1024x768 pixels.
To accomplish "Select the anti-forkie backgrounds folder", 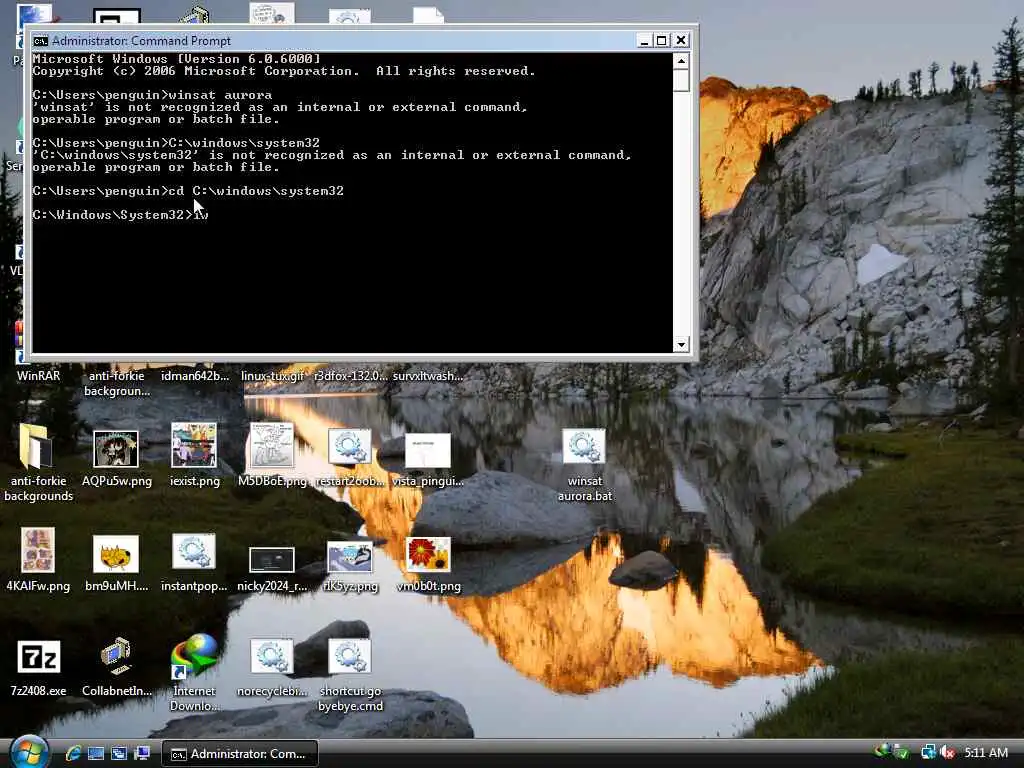I will [38, 462].
